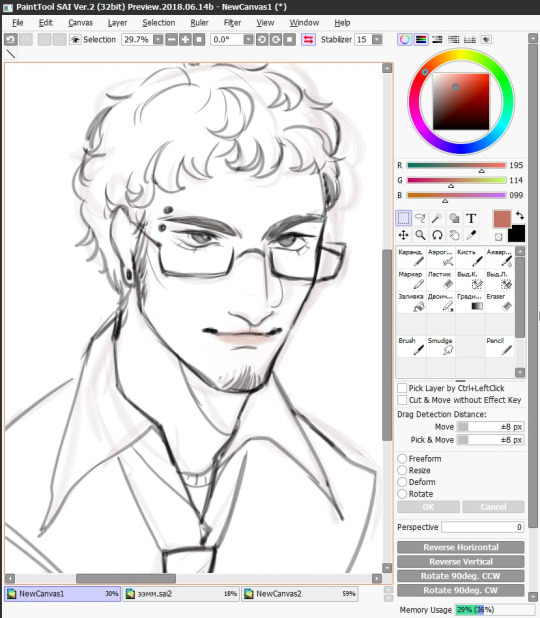The width and height of the screenshot is (540, 618).
Task: Choose the English-labeled Brush tool
Action: (x=411, y=346)
